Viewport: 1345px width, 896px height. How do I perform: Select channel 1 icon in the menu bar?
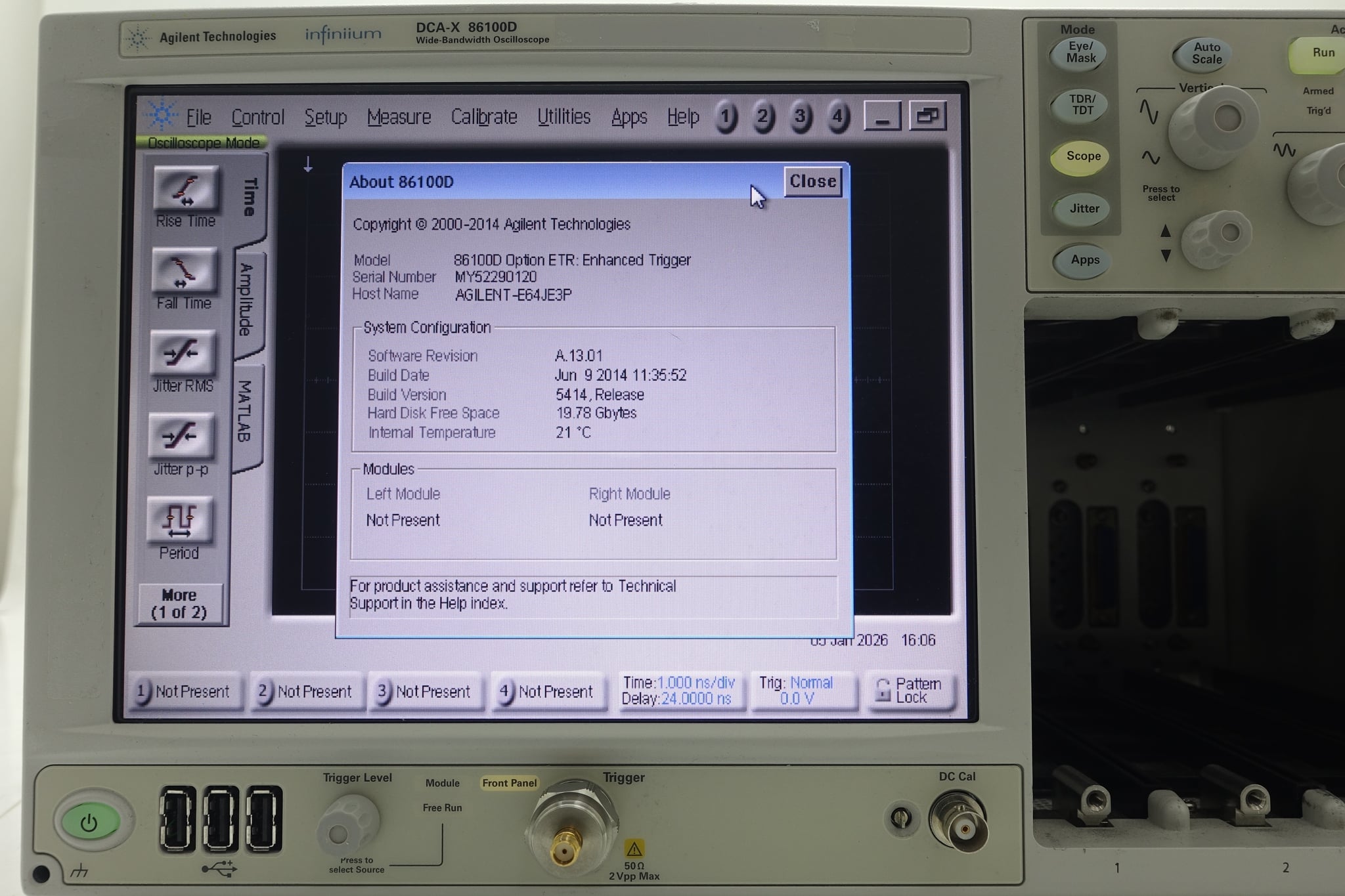[726, 117]
